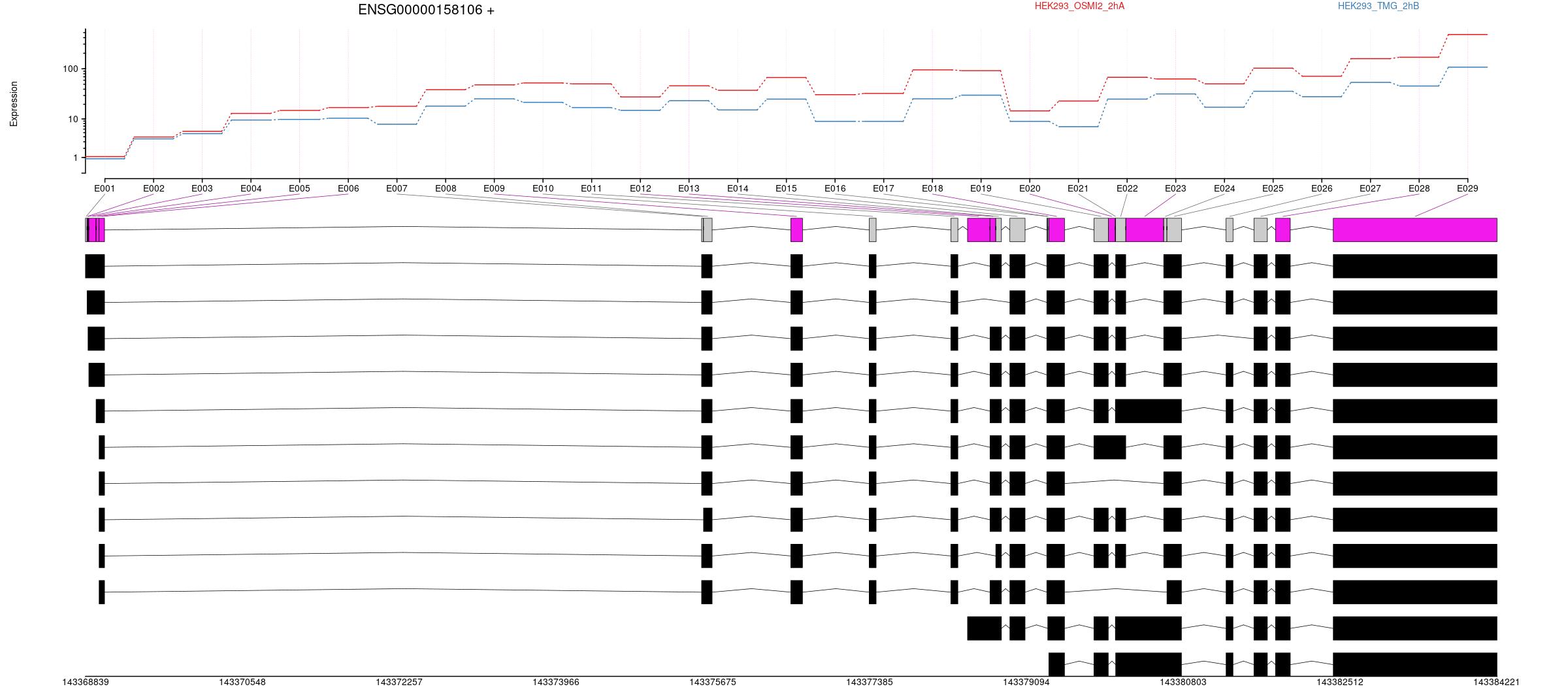
Task: Click the blue expression line above E029
Action: [1468, 67]
